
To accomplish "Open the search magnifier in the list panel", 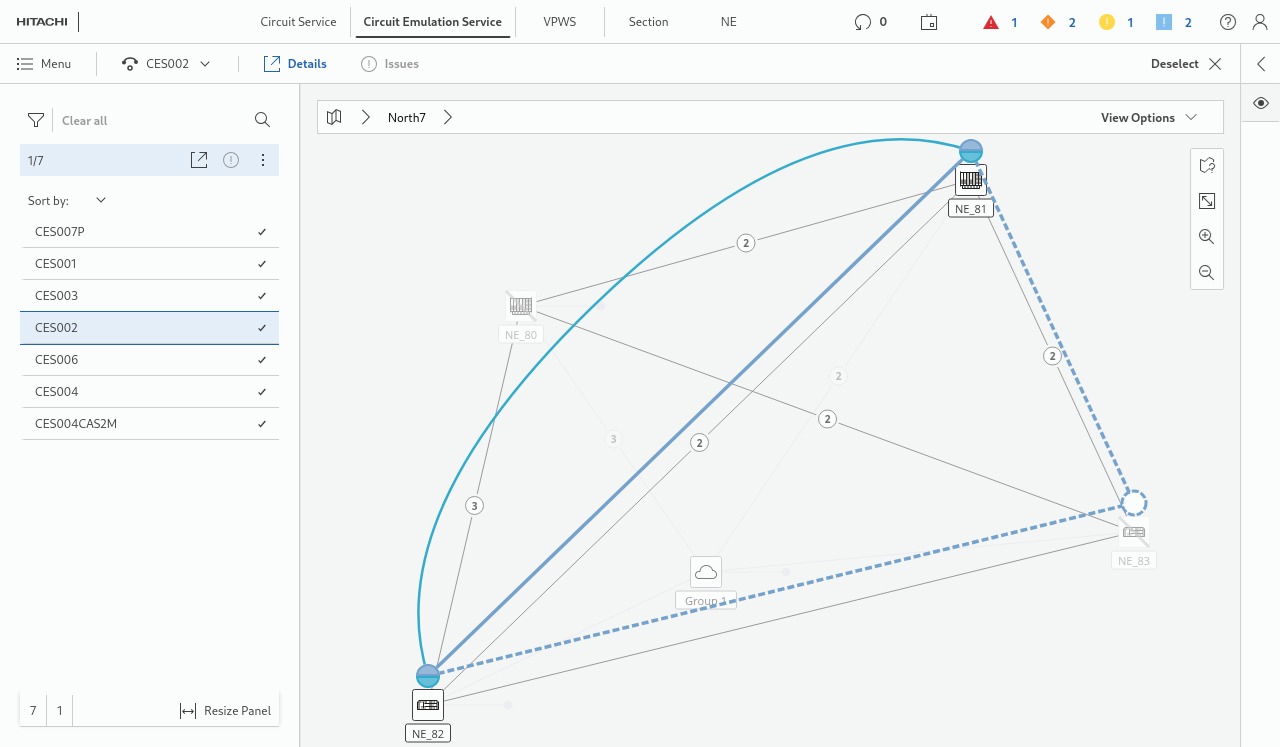I will (262, 120).
